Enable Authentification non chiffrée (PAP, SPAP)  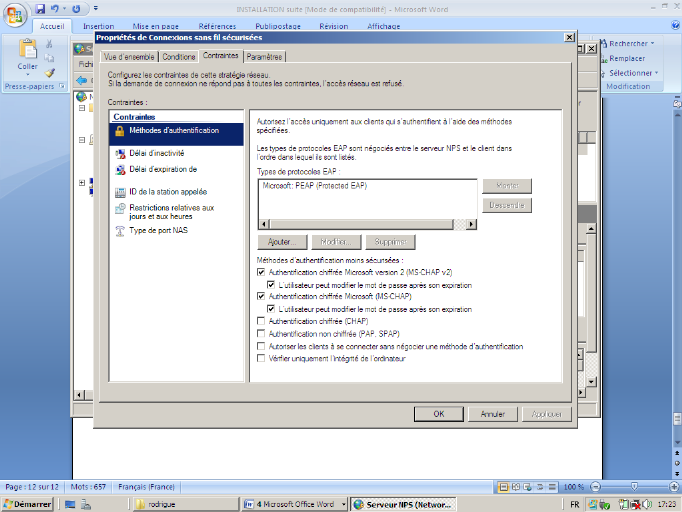coord(261,334)
